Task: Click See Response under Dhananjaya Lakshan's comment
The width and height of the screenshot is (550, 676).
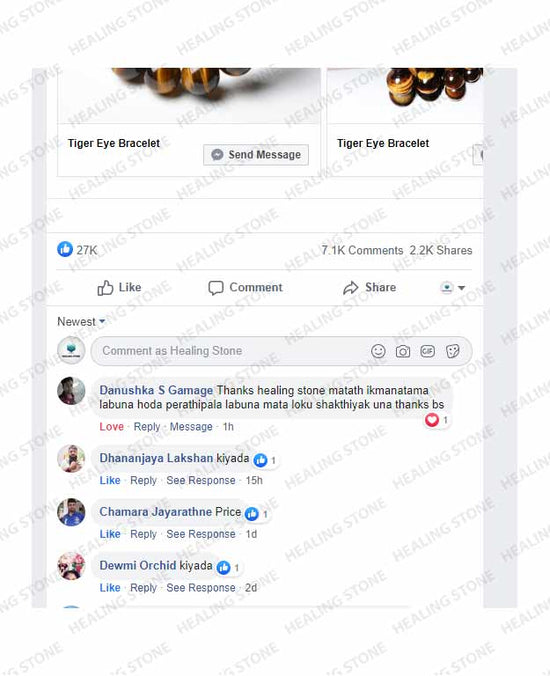Action: 201,480
